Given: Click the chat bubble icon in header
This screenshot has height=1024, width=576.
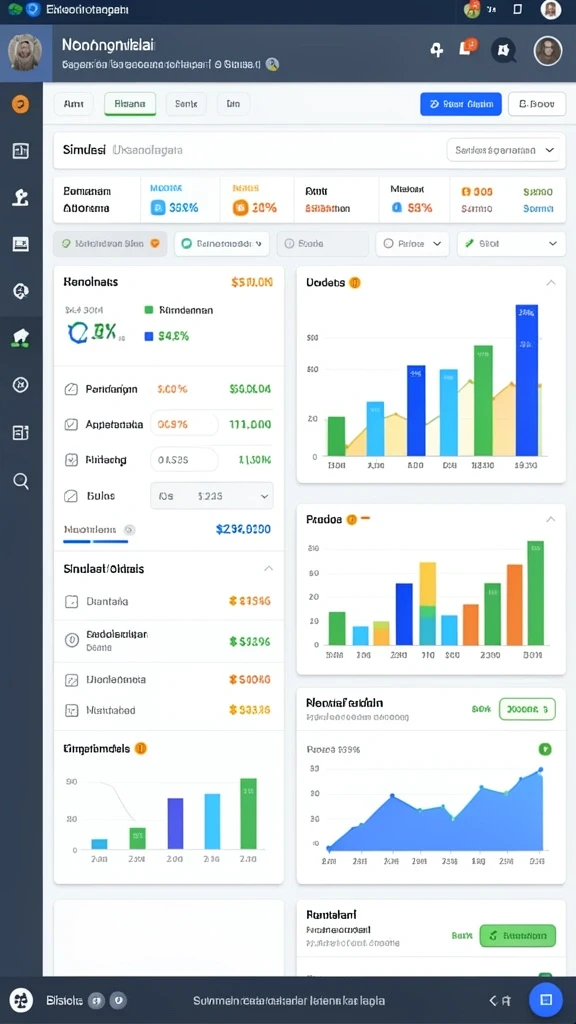Looking at the screenshot, I should coord(504,50).
